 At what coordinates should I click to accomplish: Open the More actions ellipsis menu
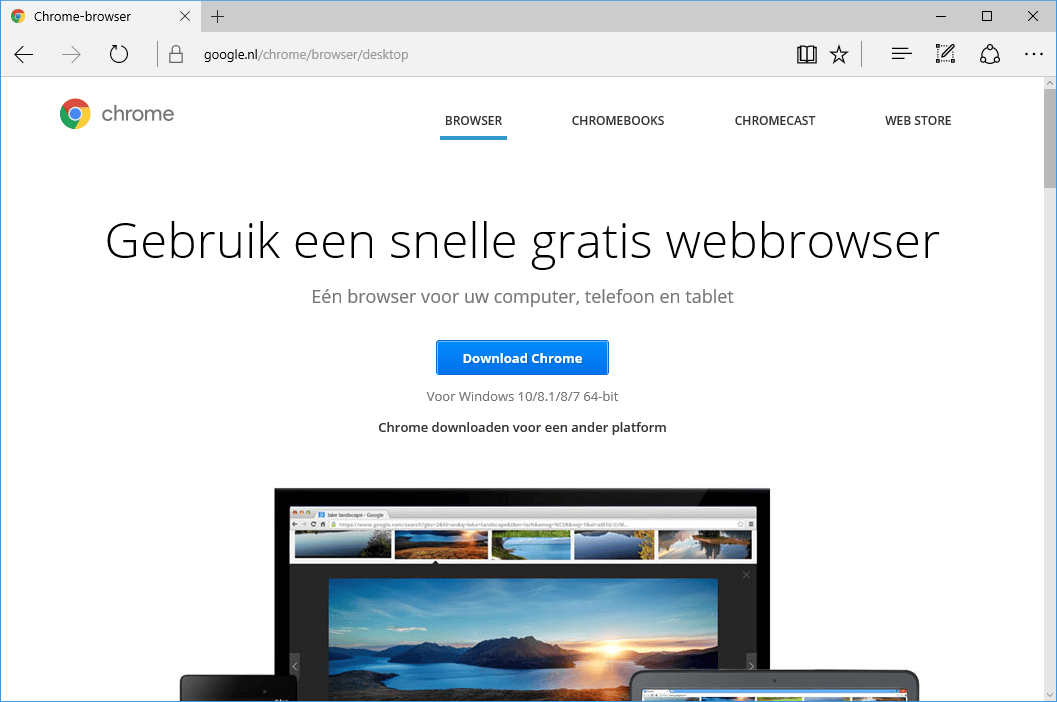point(1033,54)
